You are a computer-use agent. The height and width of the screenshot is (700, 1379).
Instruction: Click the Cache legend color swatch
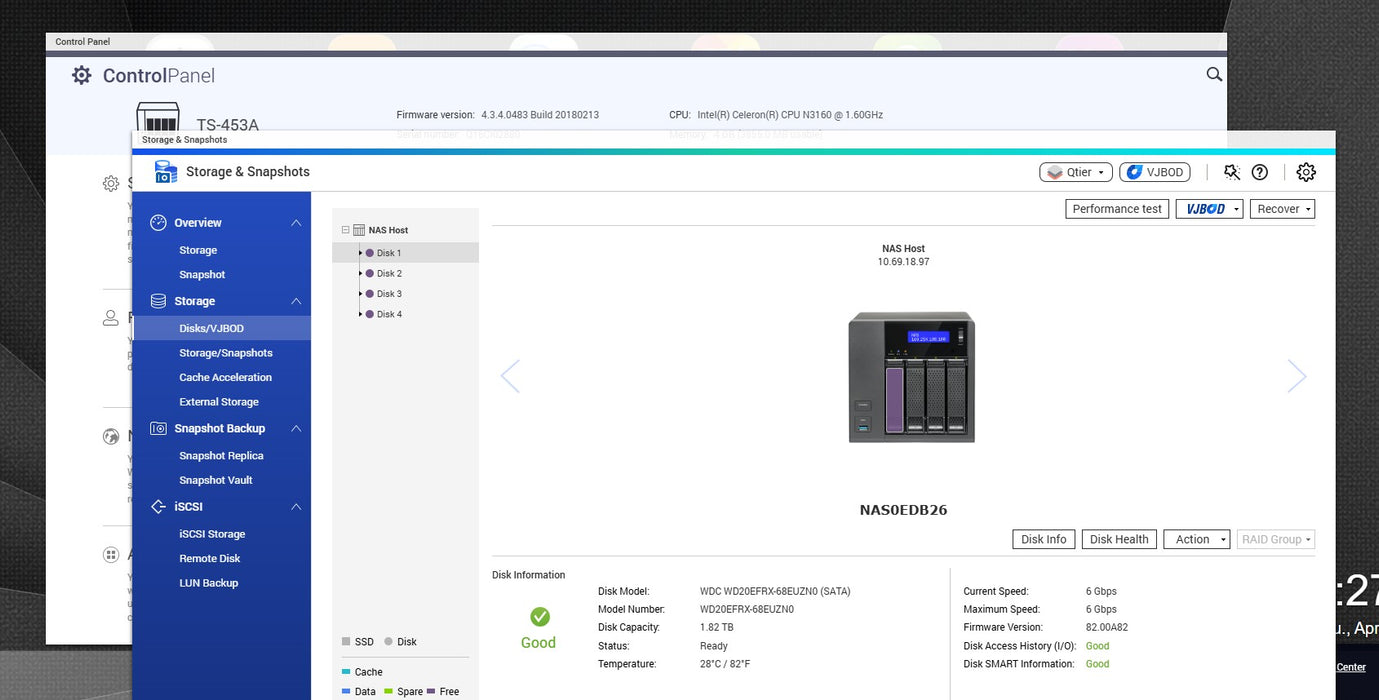pyautogui.click(x=346, y=672)
